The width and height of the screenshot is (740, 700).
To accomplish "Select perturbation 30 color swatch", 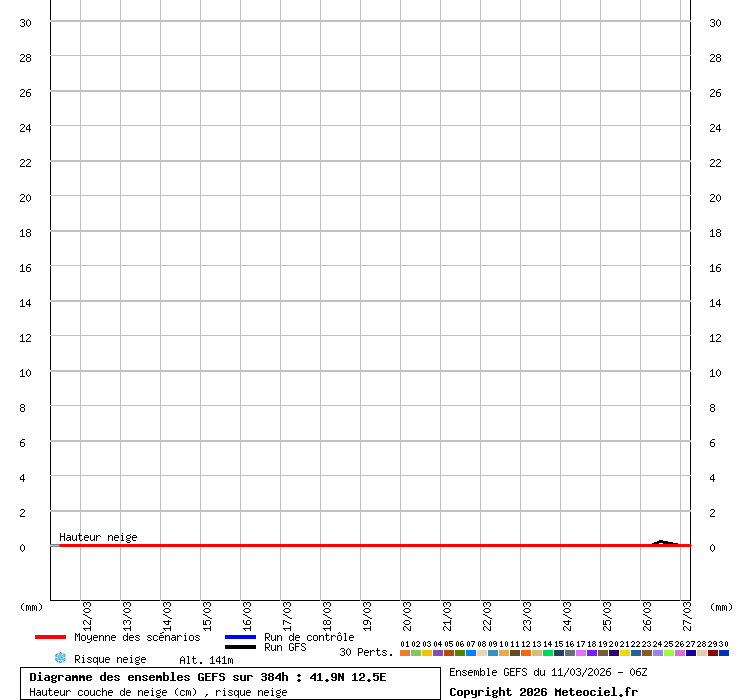I will tap(724, 653).
